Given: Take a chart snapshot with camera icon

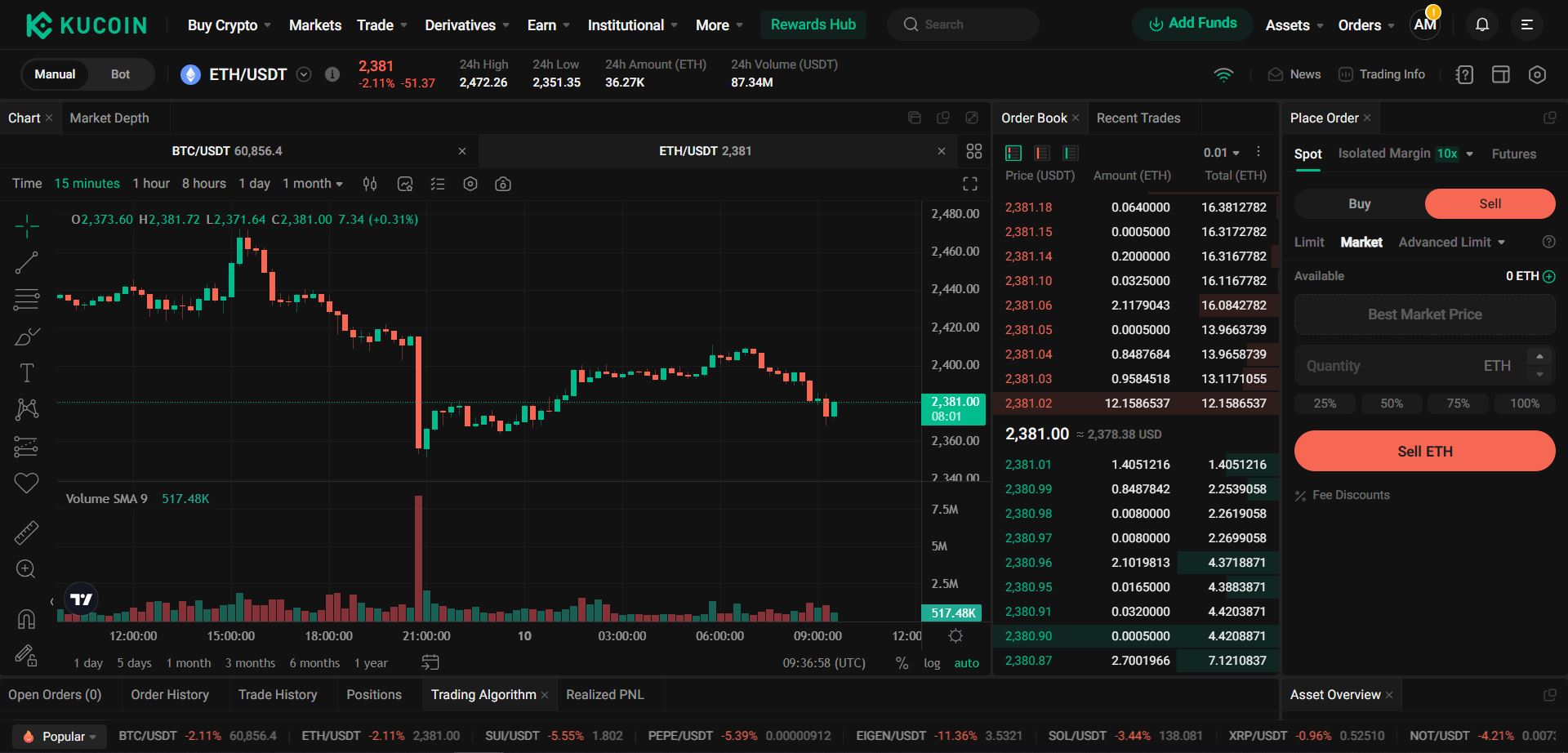Looking at the screenshot, I should [x=503, y=184].
